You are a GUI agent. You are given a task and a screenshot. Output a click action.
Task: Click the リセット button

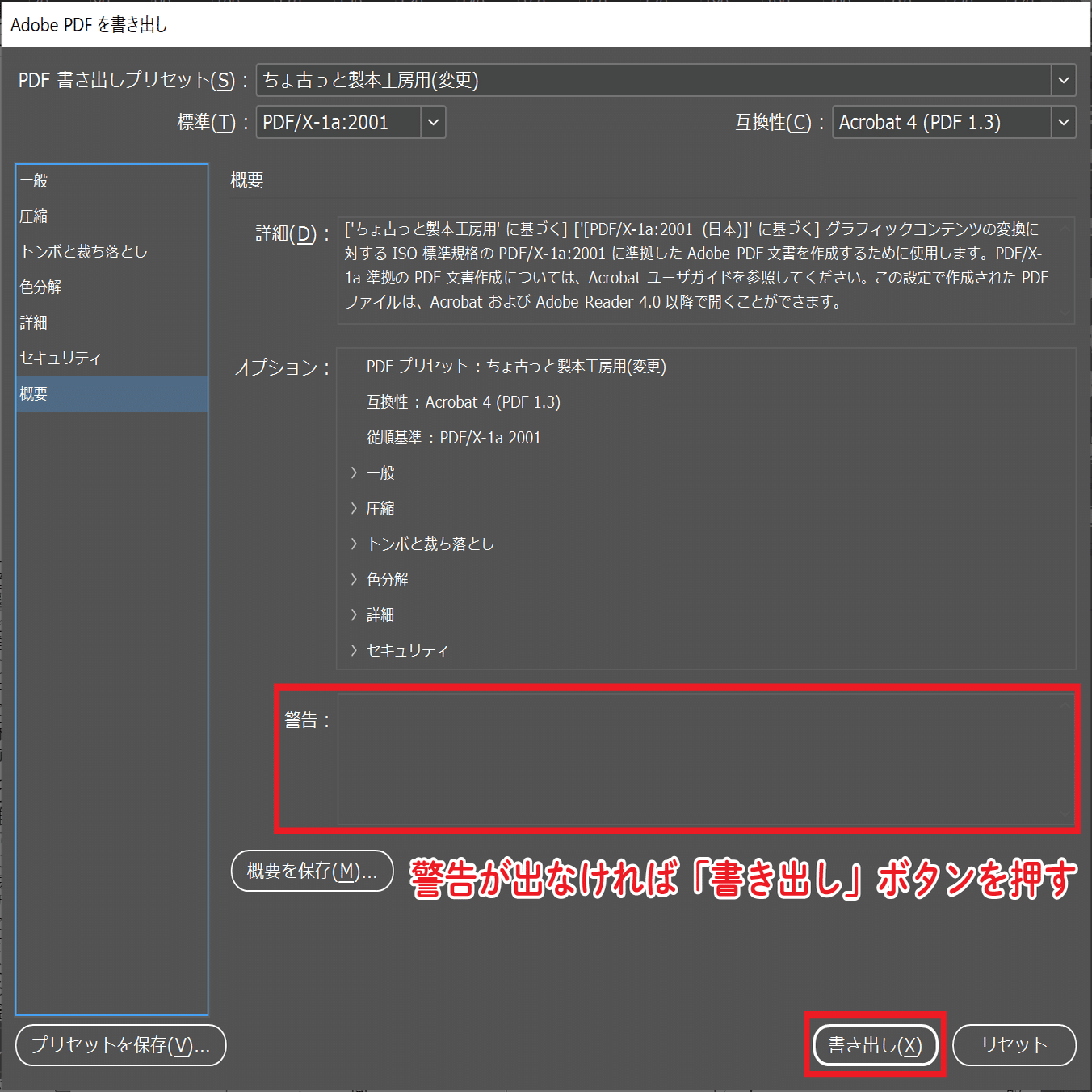coord(1014,1045)
